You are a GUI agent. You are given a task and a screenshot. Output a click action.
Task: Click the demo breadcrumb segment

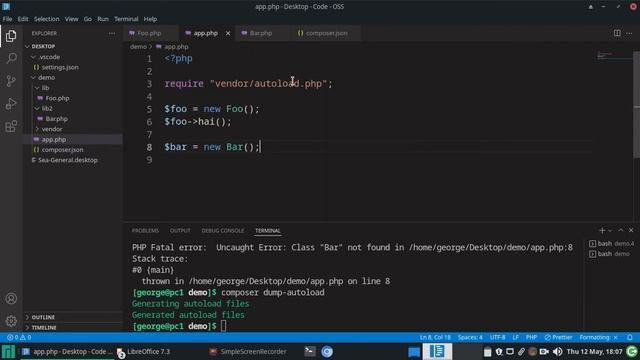(x=138, y=47)
